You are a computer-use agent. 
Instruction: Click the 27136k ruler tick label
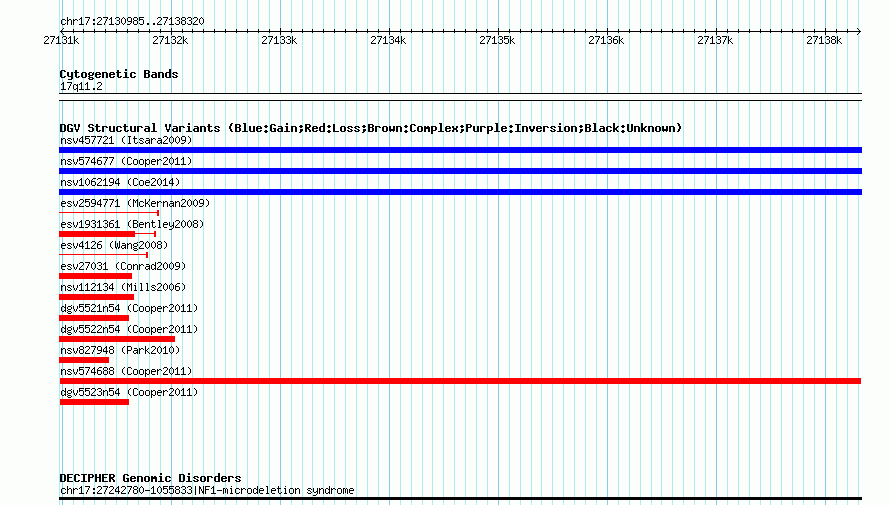point(606,40)
